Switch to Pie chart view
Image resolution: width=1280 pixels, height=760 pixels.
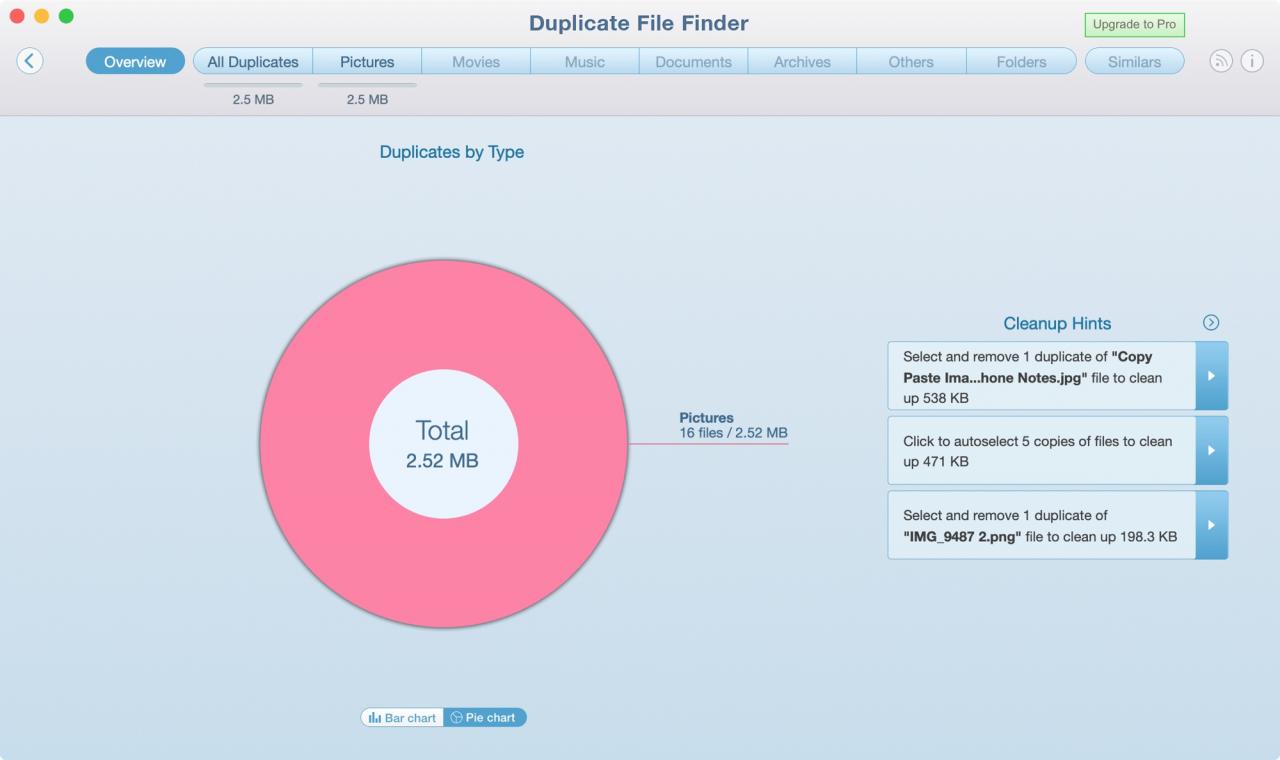(x=484, y=718)
